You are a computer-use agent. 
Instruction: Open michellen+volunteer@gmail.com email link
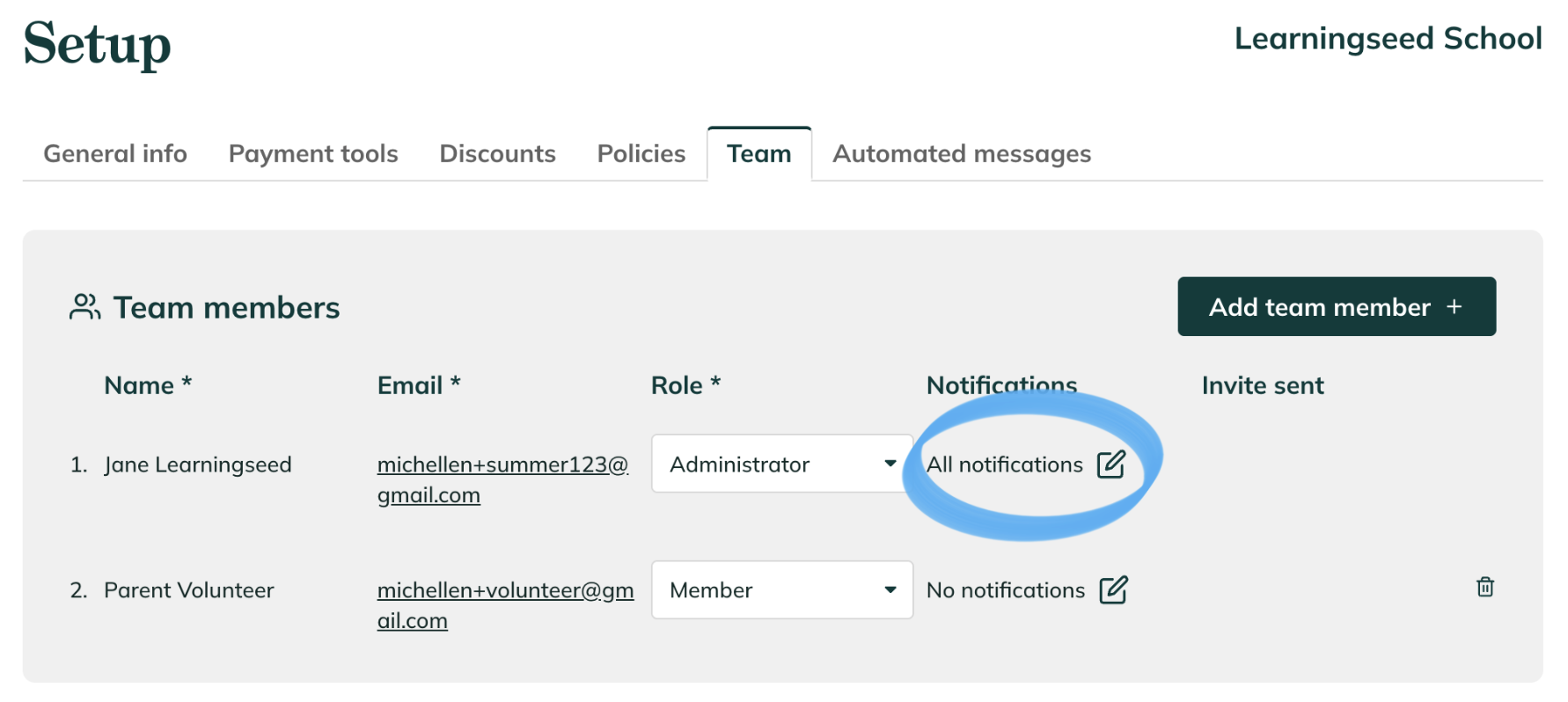coord(506,605)
